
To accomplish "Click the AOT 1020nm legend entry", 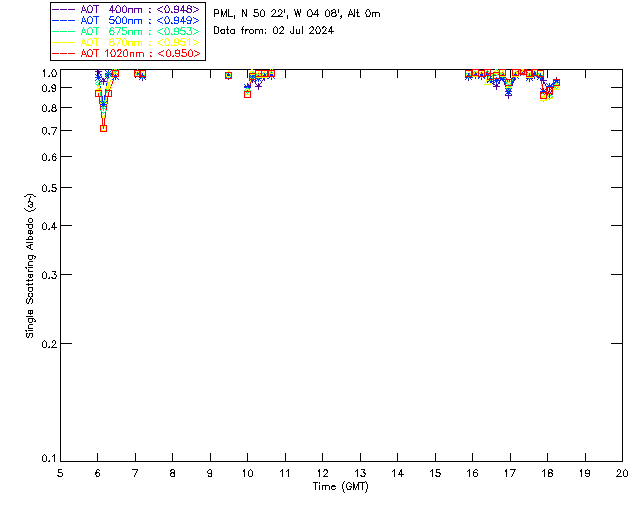I will pyautogui.click(x=126, y=53).
